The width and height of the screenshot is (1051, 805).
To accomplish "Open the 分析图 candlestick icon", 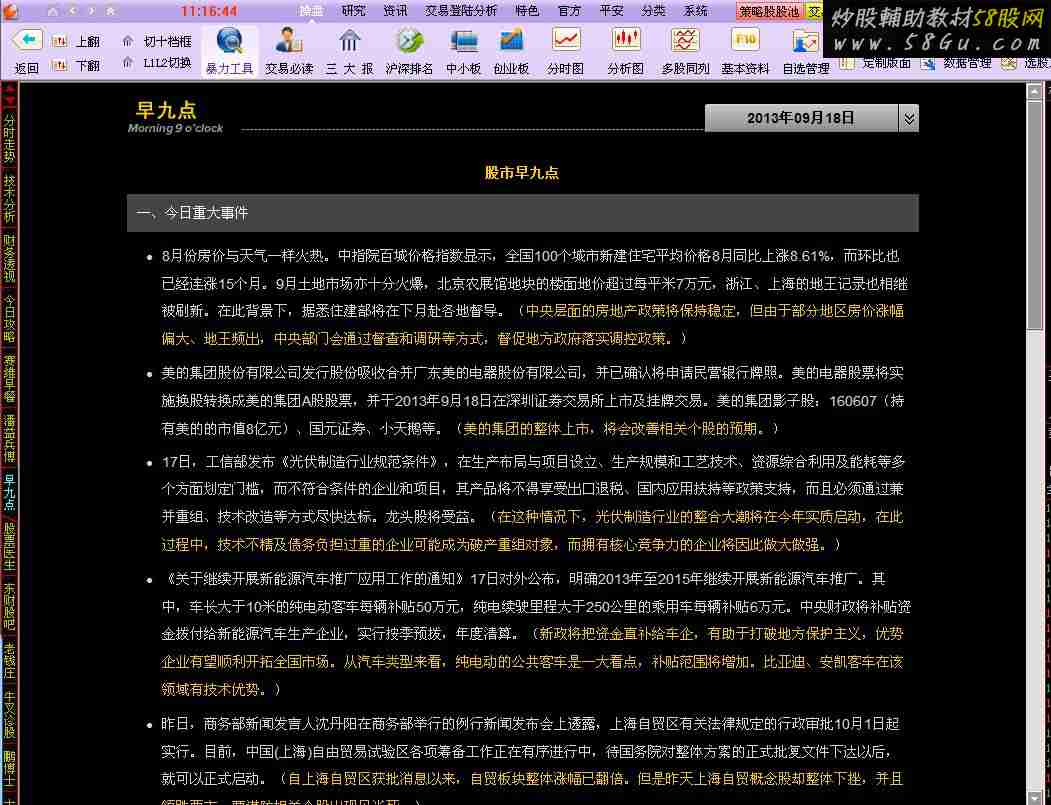I will click(625, 40).
